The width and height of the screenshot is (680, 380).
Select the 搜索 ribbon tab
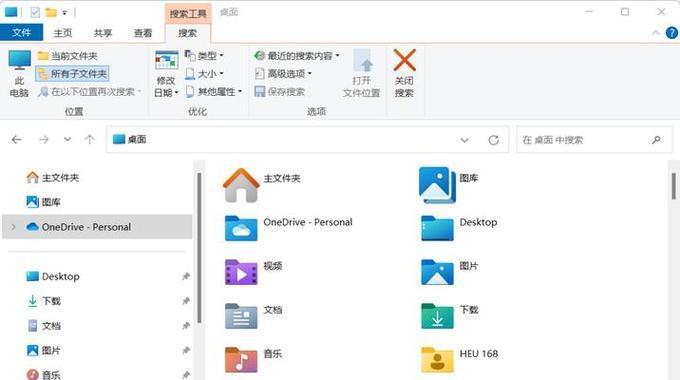click(188, 33)
